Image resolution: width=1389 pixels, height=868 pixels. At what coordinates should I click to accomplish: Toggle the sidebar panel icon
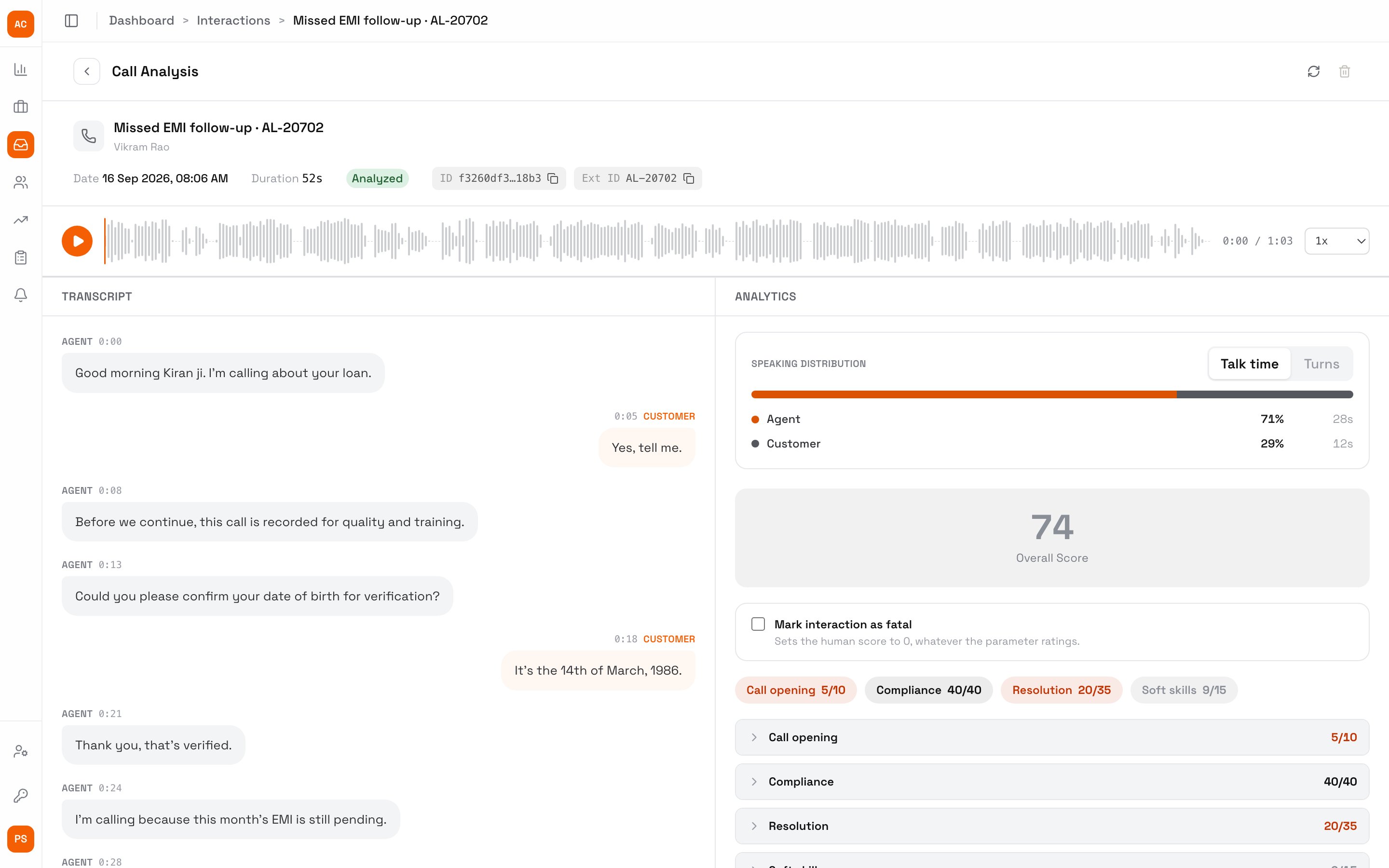(71, 21)
